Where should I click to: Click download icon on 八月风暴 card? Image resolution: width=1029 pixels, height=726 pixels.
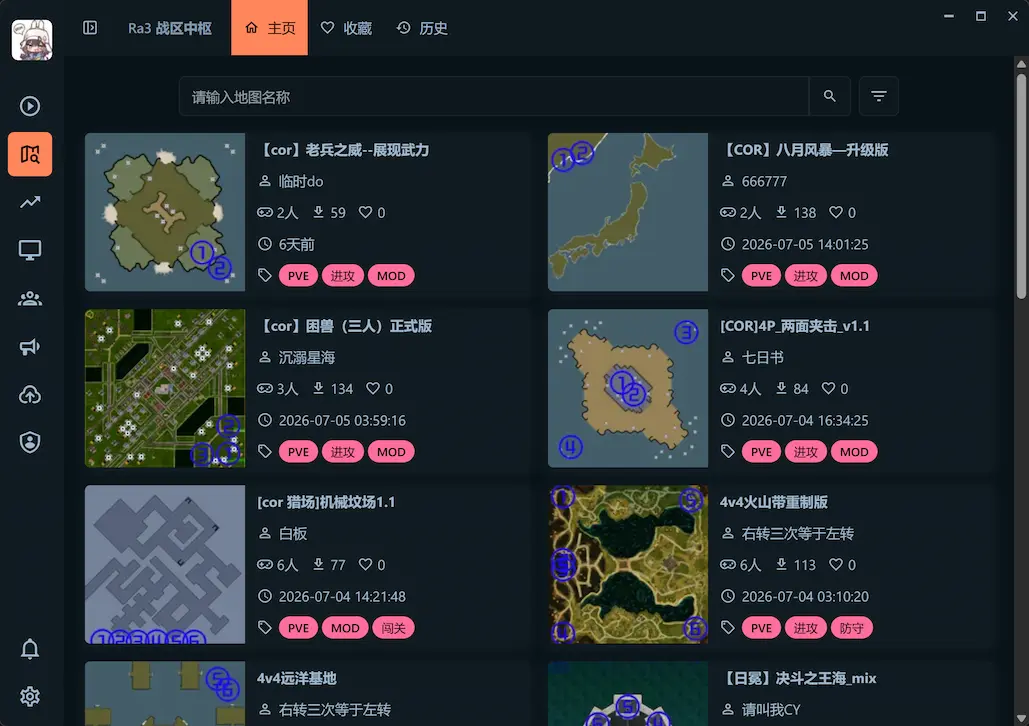pyautogui.click(x=781, y=212)
